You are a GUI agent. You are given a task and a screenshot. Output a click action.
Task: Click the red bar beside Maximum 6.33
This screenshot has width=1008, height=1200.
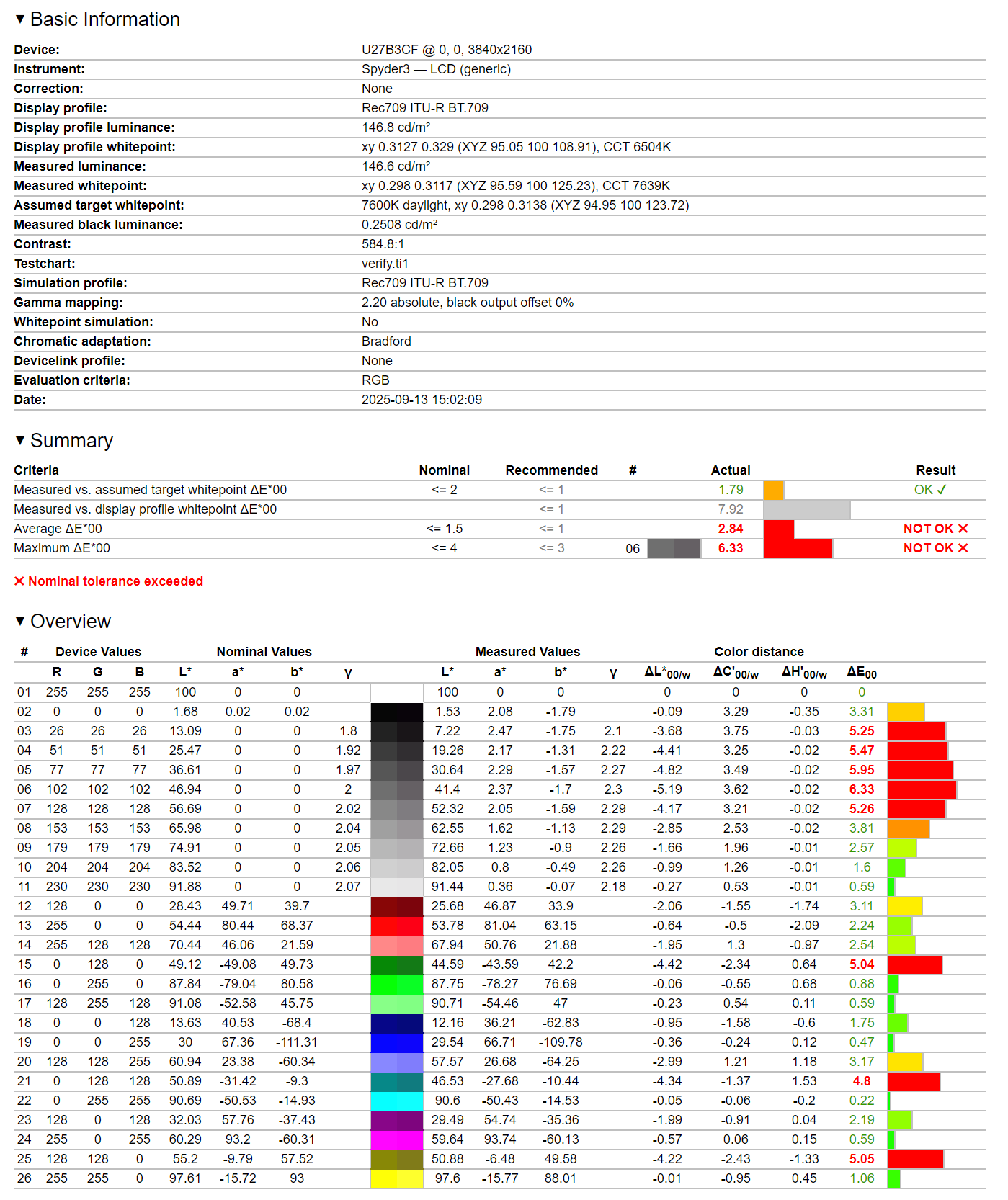point(798,548)
